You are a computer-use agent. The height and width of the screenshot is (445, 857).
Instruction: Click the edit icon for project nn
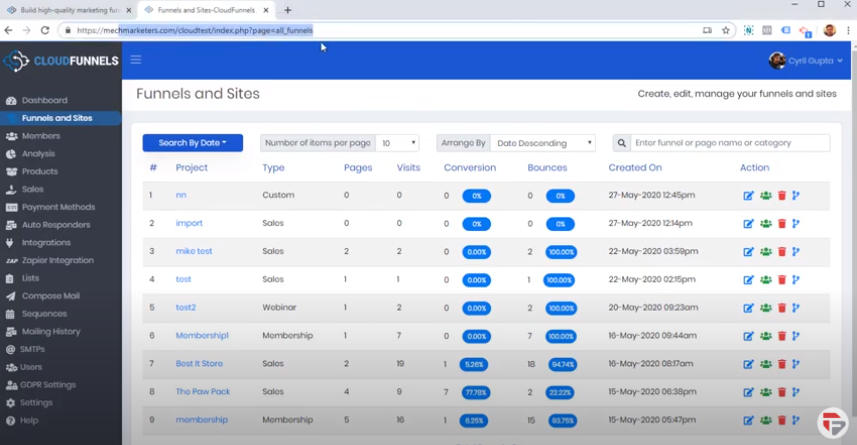pos(749,196)
